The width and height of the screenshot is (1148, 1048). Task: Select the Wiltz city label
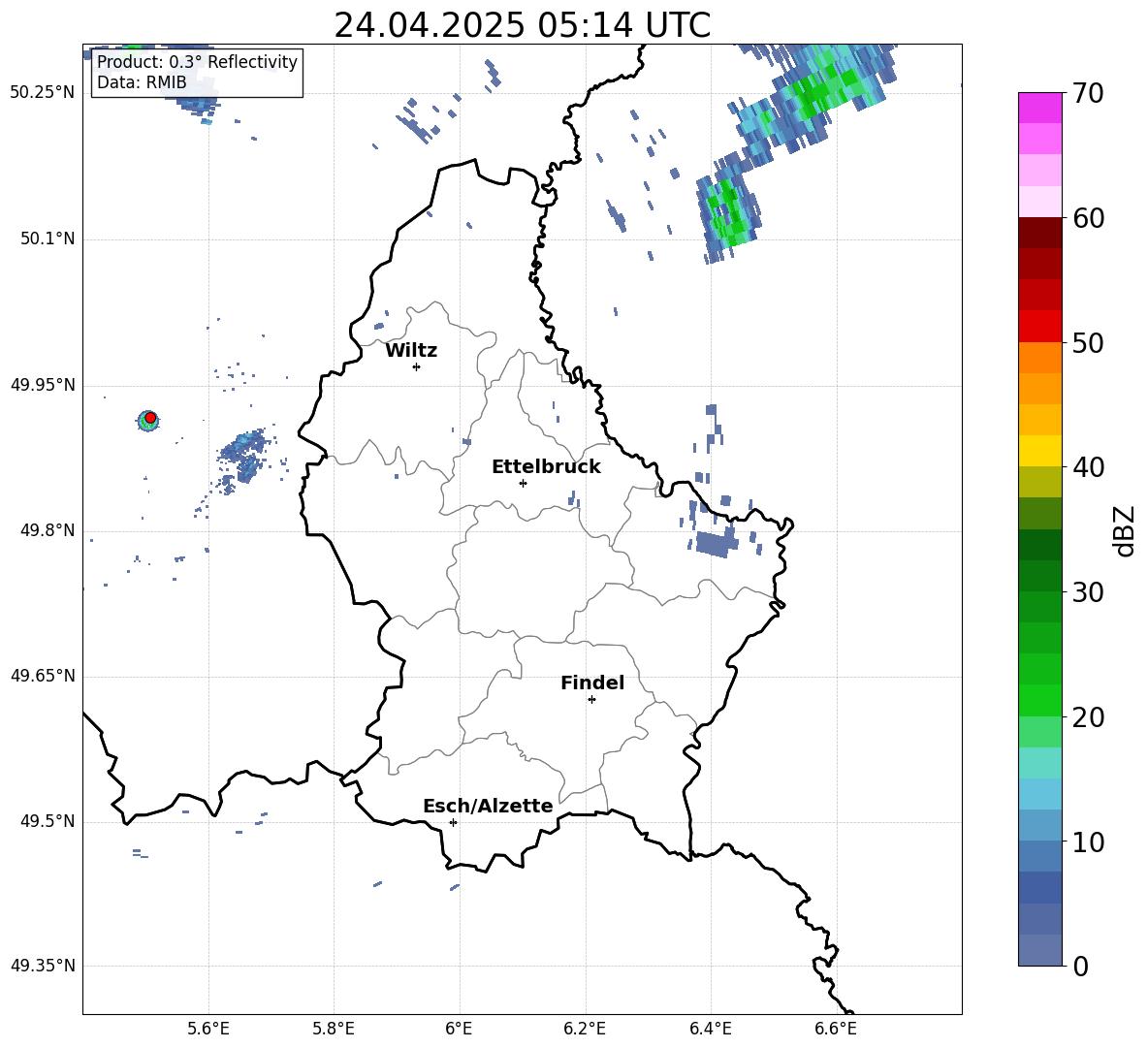[411, 351]
